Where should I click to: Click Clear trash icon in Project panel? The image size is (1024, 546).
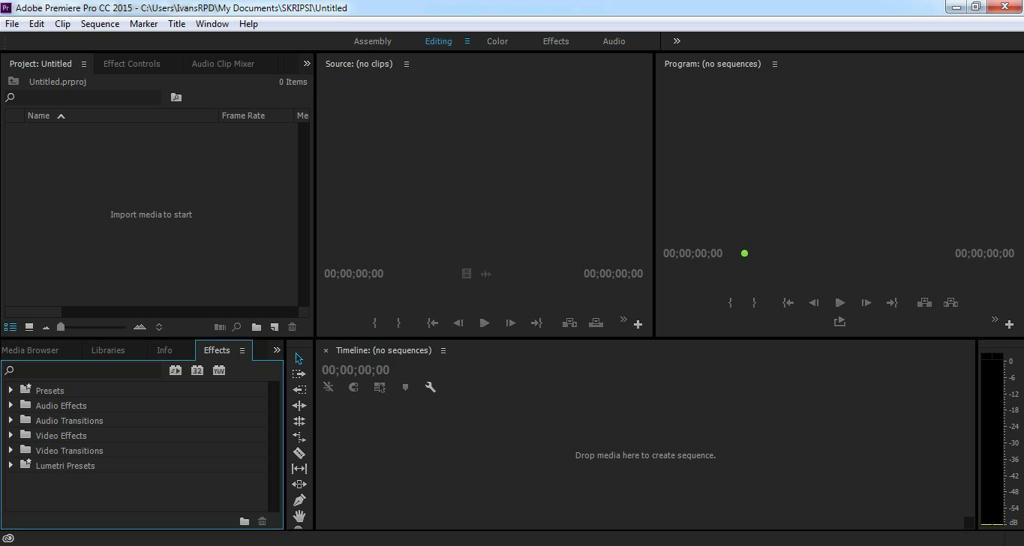[x=293, y=327]
